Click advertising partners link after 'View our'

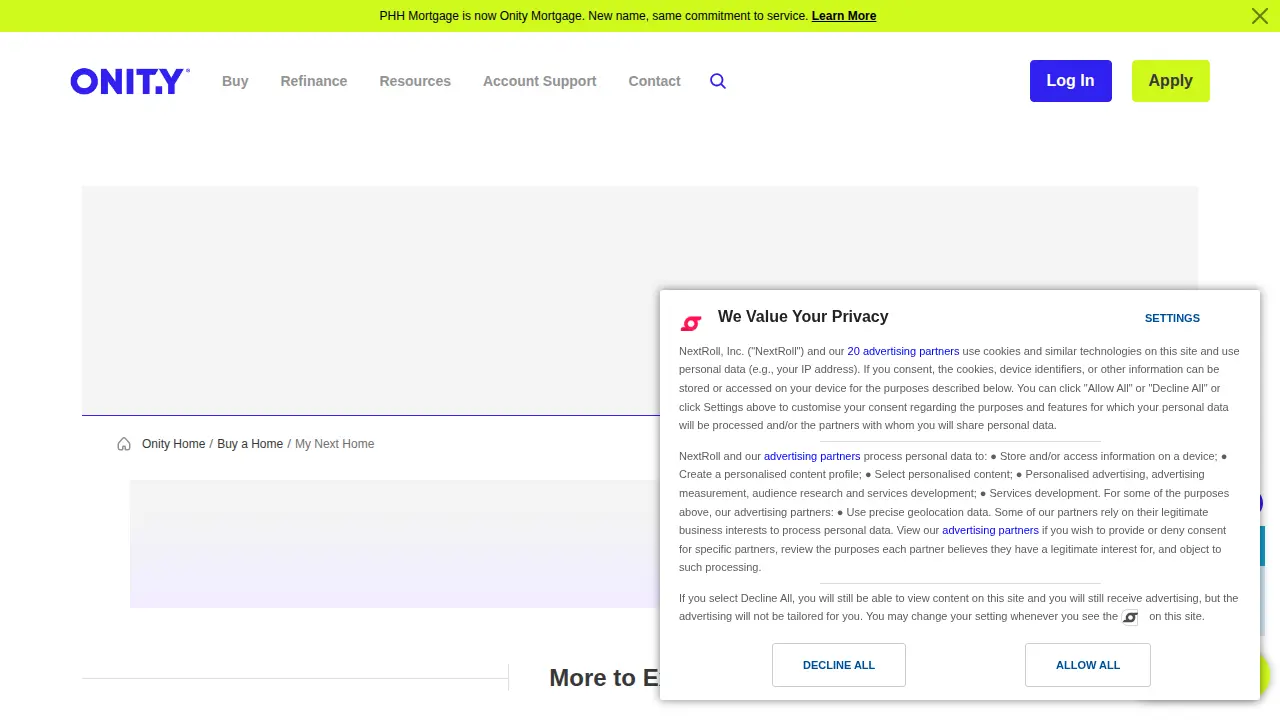[x=990, y=530]
